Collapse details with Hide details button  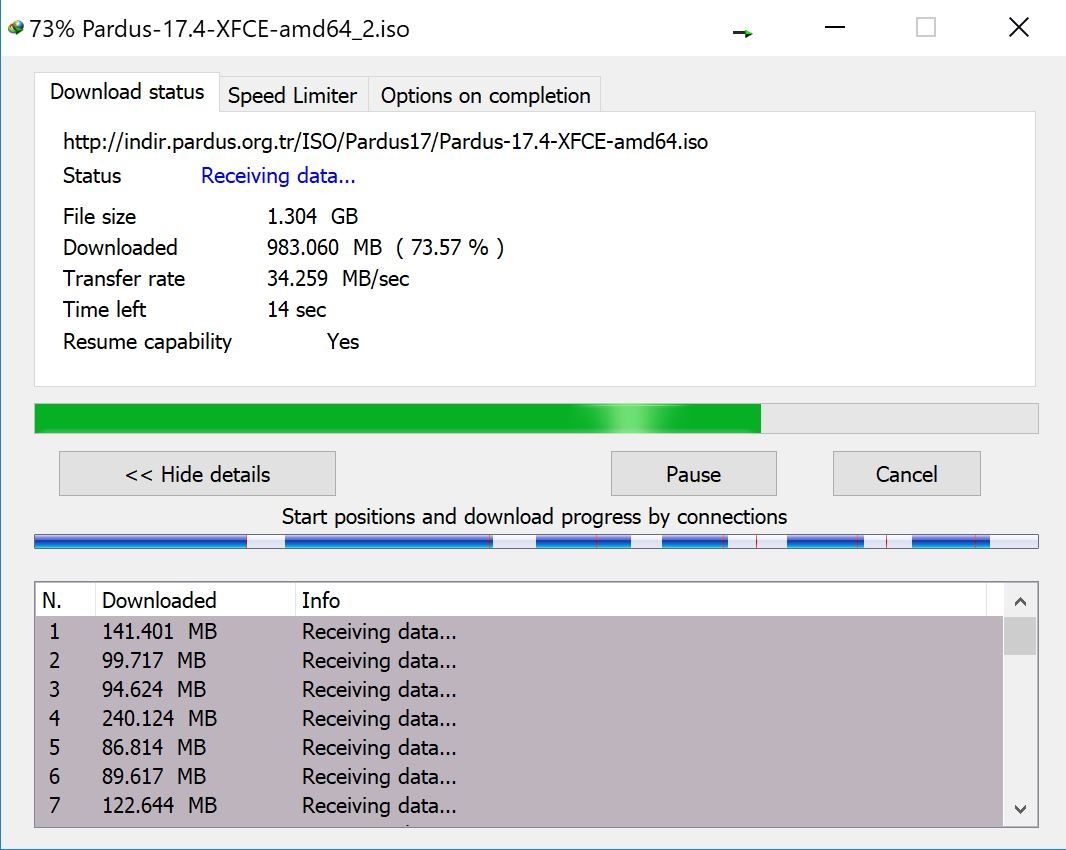197,474
